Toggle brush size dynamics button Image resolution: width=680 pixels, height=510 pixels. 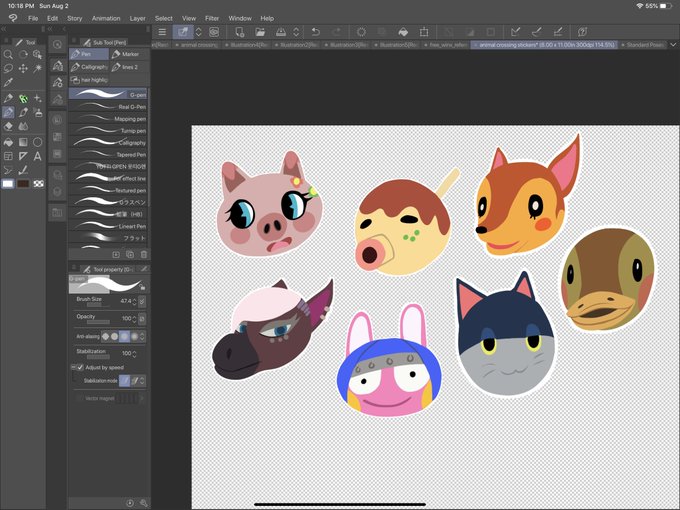point(142,301)
